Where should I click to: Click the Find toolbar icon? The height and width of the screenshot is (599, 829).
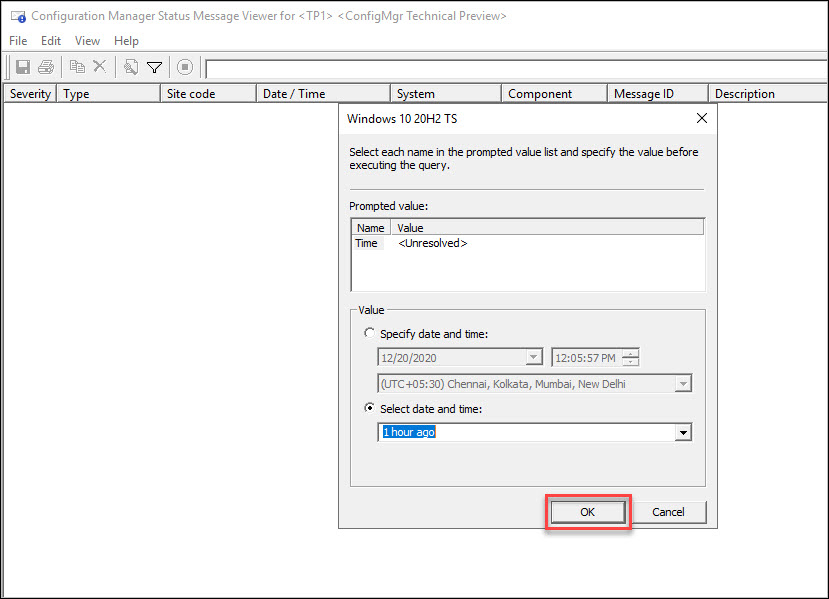pos(131,67)
